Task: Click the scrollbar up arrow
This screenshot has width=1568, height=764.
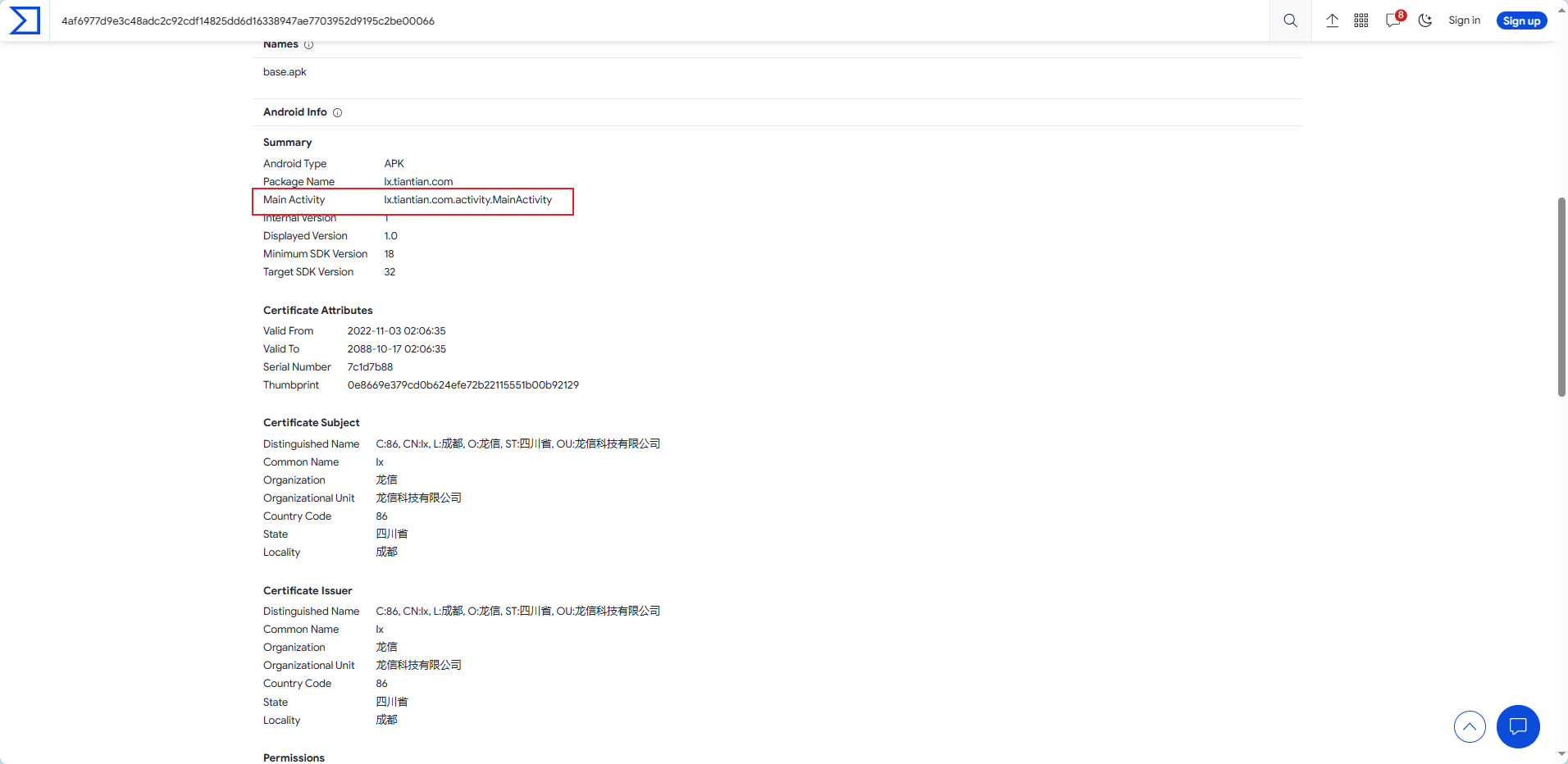Action: 1561,10
